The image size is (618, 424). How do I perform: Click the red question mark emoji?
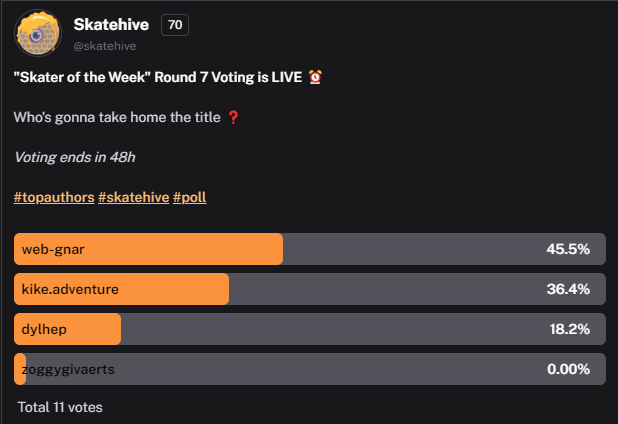233,117
